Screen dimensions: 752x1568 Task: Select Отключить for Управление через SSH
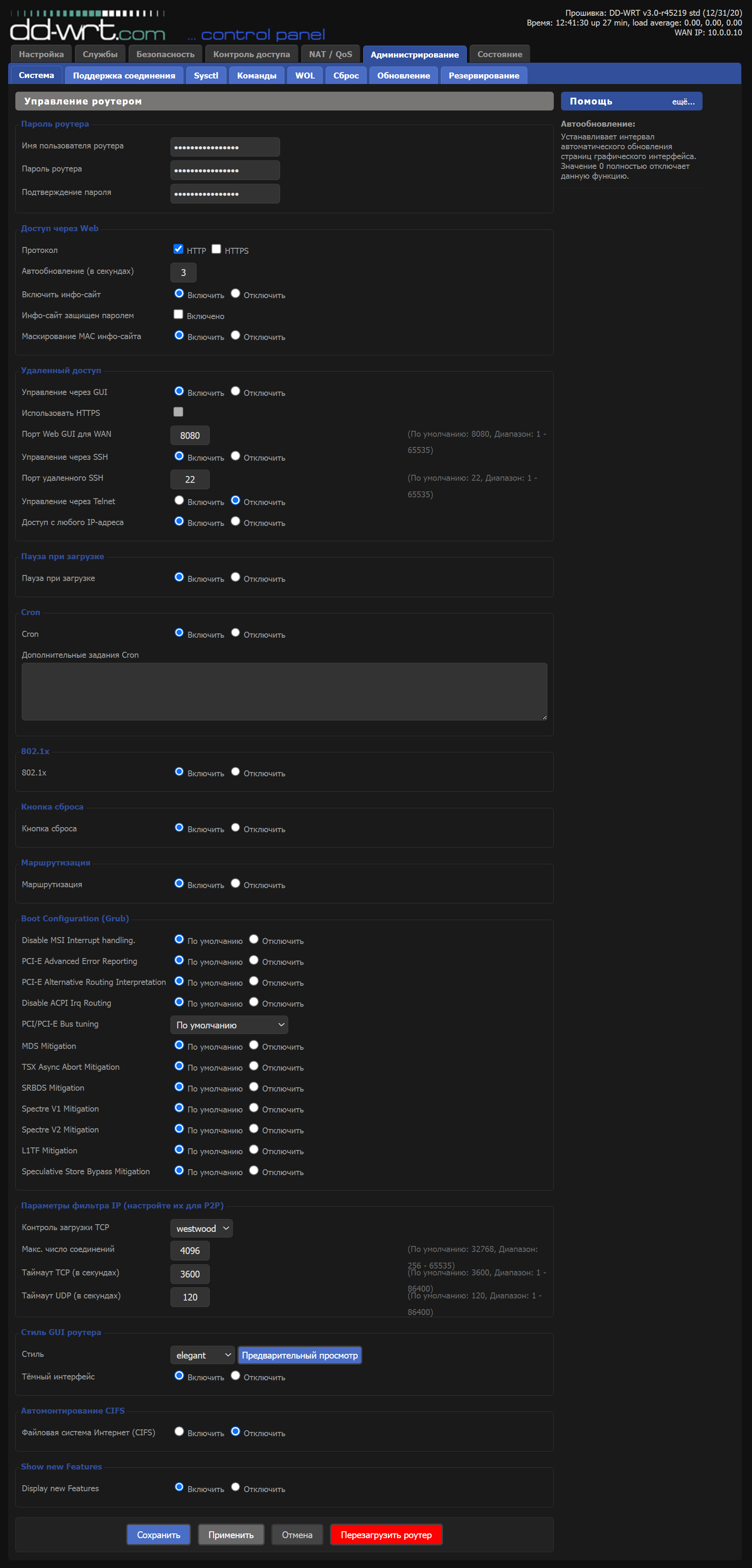point(235,456)
